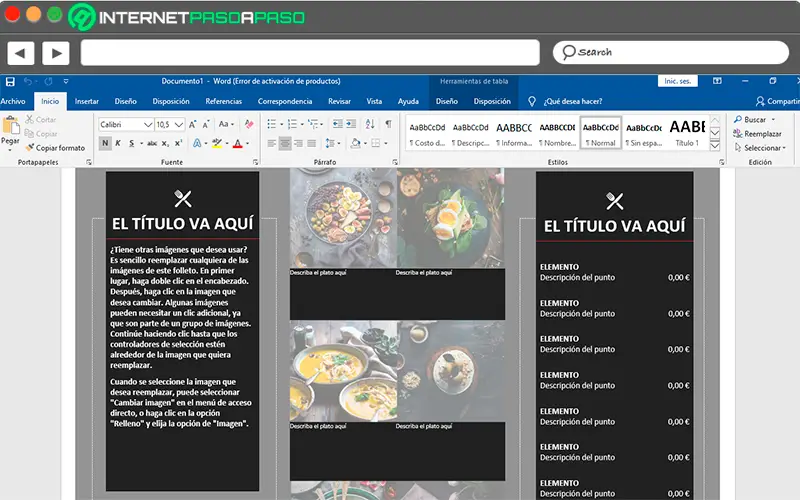Image resolution: width=800 pixels, height=500 pixels.
Task: Switch to the Vista tab
Action: 374,101
